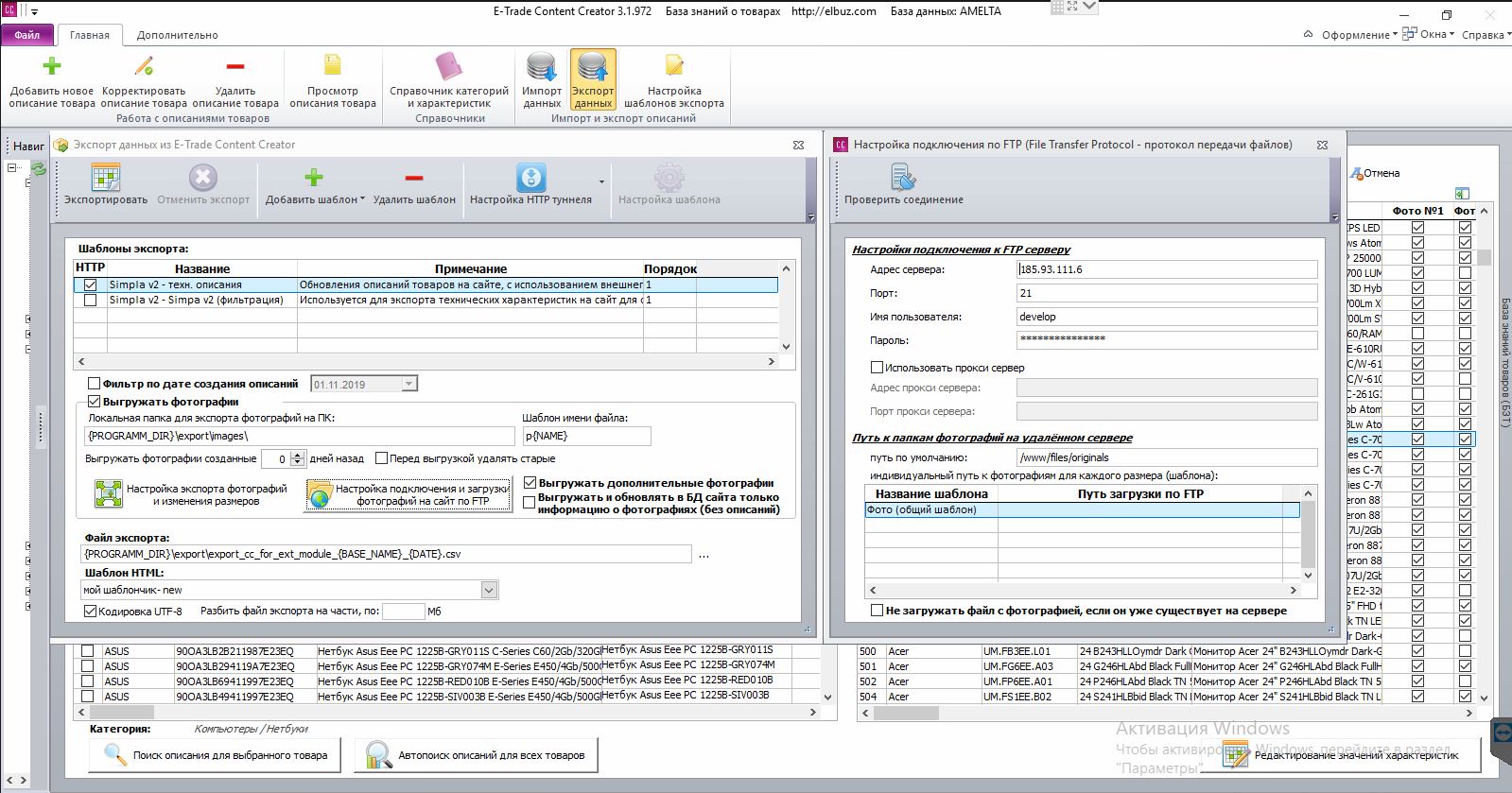
Task: Click 'путь по умолчанию' field /www/files/originals
Action: click(x=1167, y=457)
